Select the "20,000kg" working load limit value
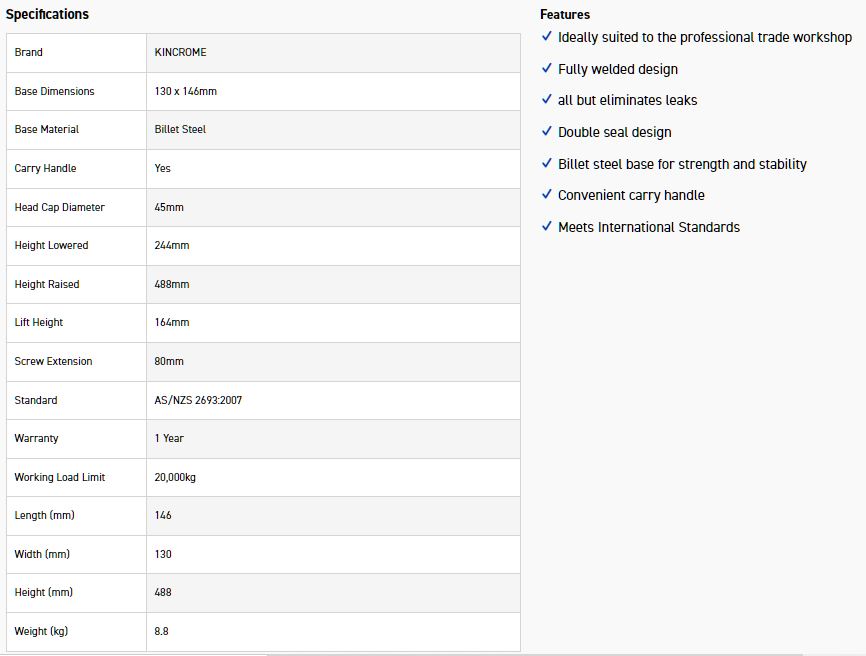Viewport: 866px width, 656px height. (175, 477)
